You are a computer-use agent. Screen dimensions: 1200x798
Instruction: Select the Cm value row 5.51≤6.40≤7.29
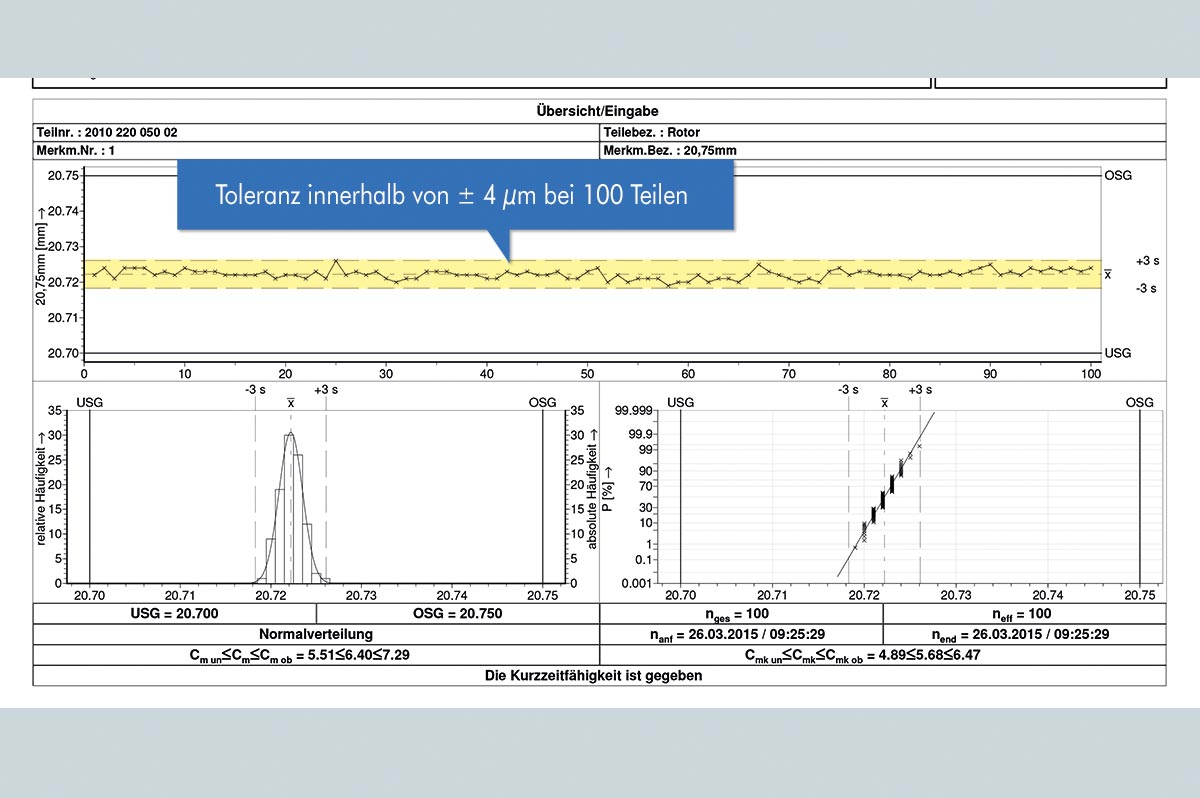point(315,655)
